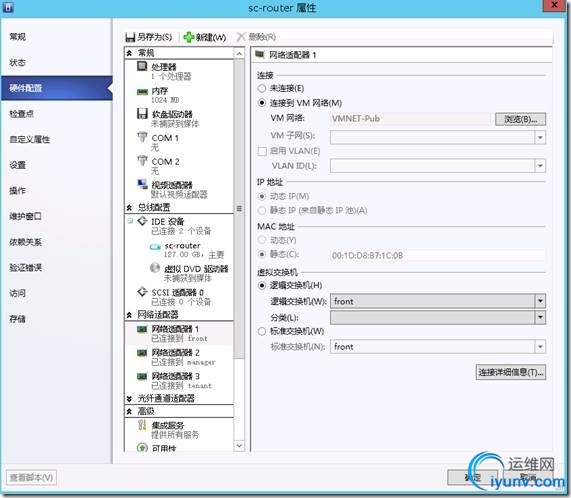Screen dimensions: 571x498
Task: Select the sc-router virtual disk icon
Action: pyautogui.click(x=155, y=247)
